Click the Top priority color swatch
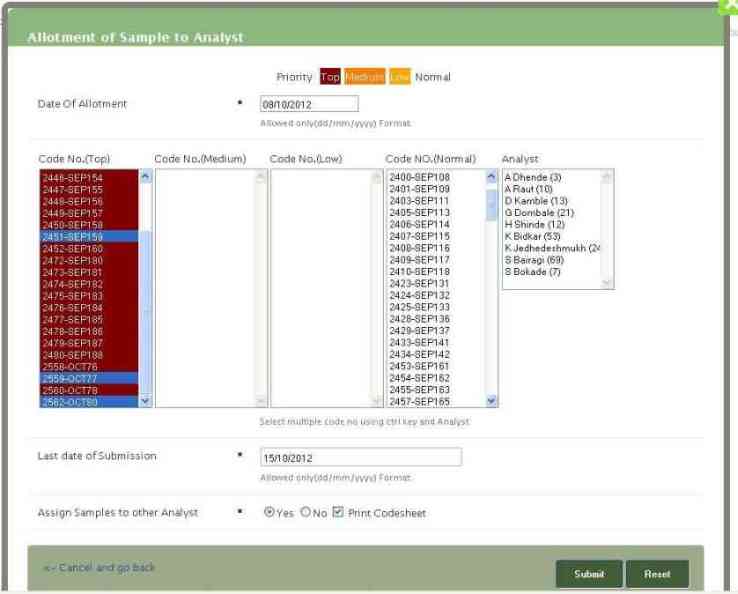Image resolution: width=738 pixels, height=594 pixels. pyautogui.click(x=330, y=77)
